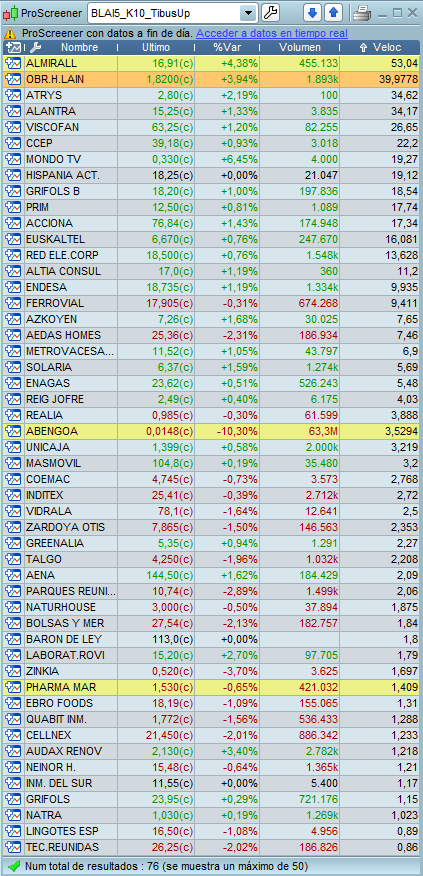Image resolution: width=423 pixels, height=876 pixels.
Task: Open chart icon for VISCOFAN row
Action: click(x=13, y=127)
